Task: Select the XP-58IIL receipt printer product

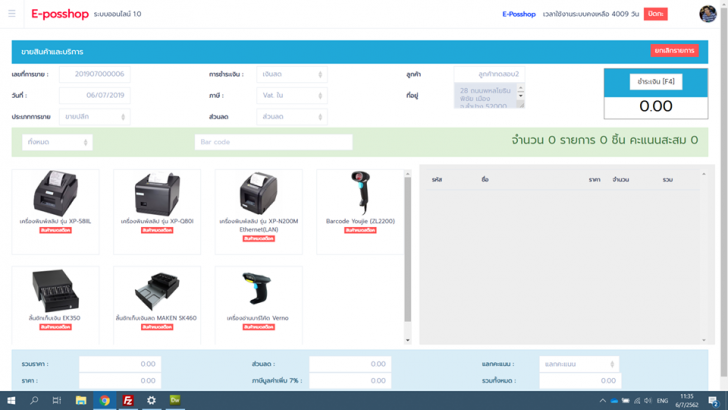Action: pyautogui.click(x=55, y=212)
